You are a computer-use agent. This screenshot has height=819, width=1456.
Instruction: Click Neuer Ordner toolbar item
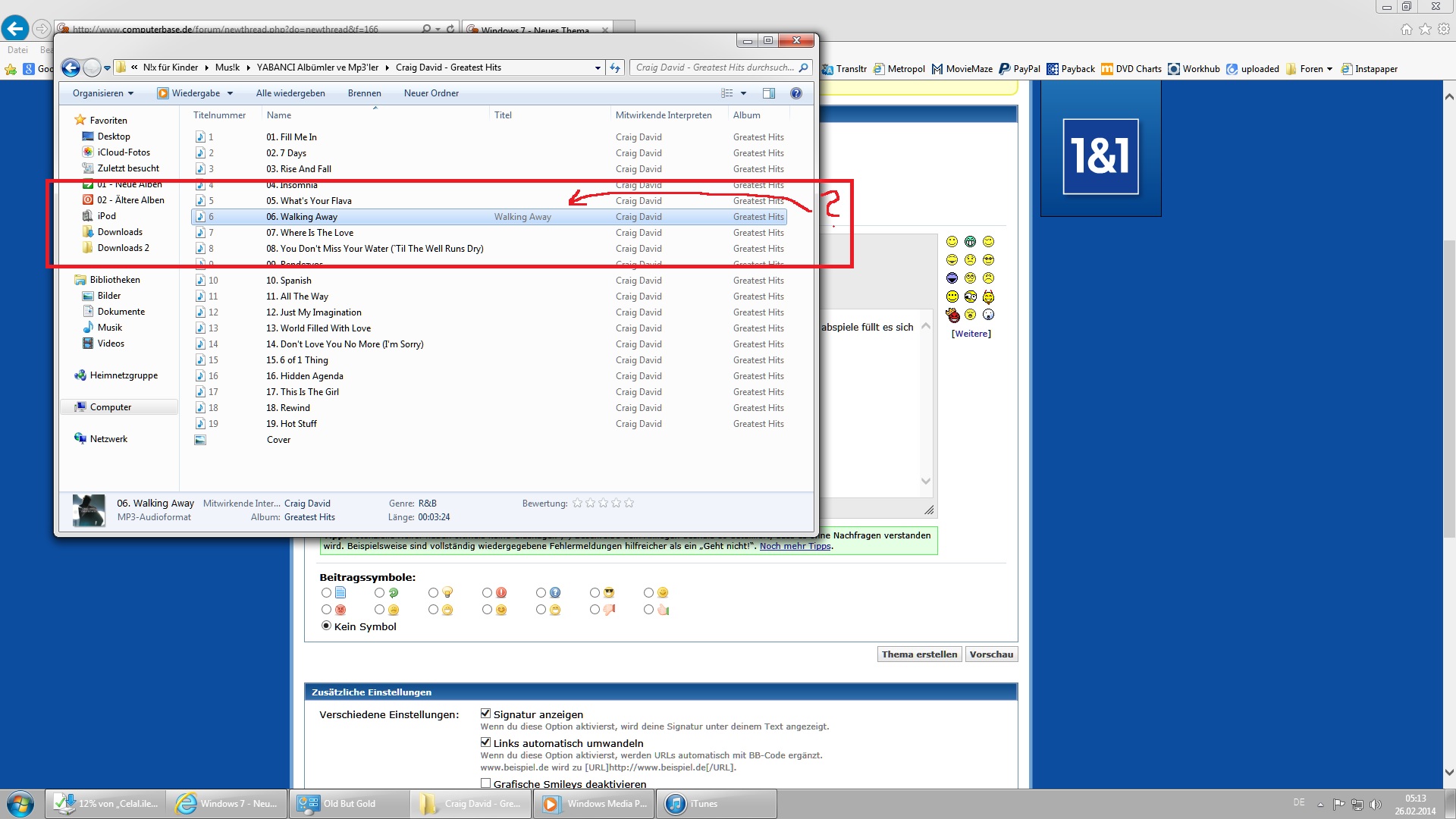click(x=431, y=93)
